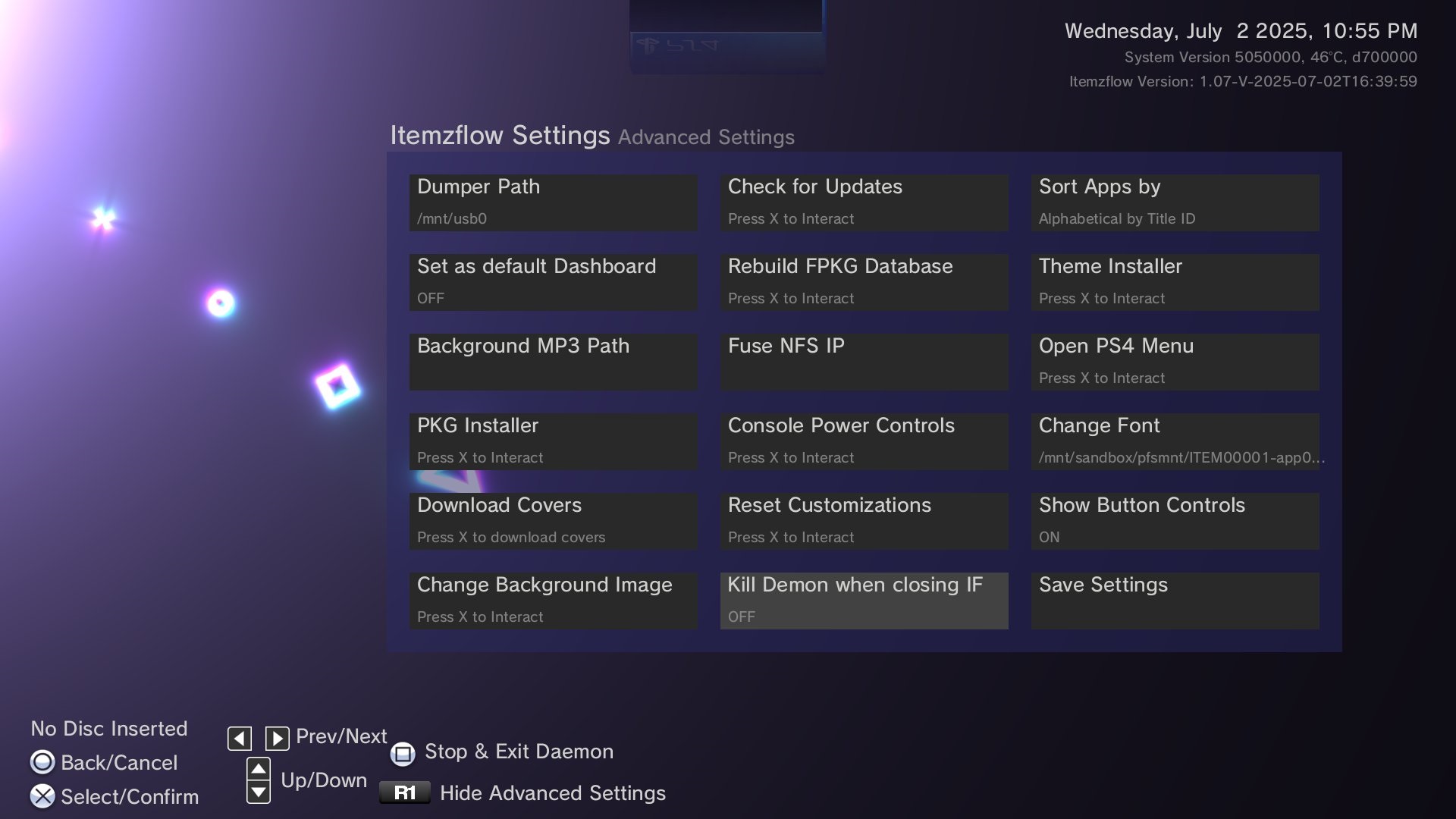Toggle Show Button Controls setting
Screen dimensions: 1456x819
[1175, 520]
